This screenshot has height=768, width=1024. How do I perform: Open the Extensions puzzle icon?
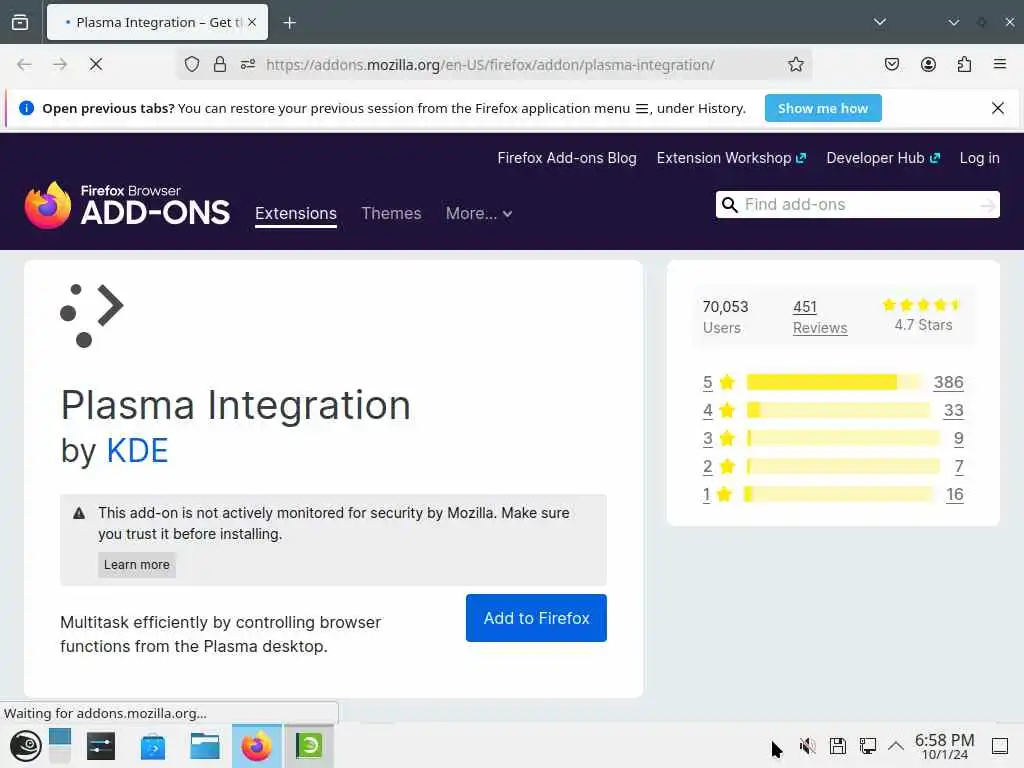tap(964, 64)
